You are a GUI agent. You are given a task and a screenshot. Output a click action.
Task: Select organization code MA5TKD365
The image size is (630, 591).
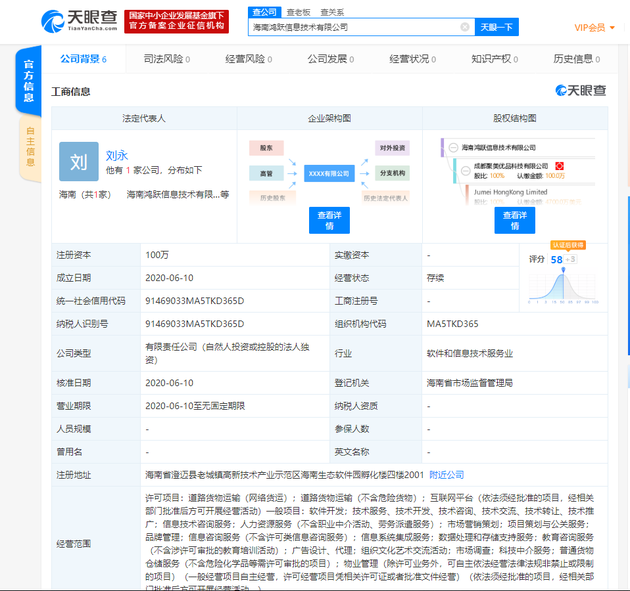click(x=452, y=324)
